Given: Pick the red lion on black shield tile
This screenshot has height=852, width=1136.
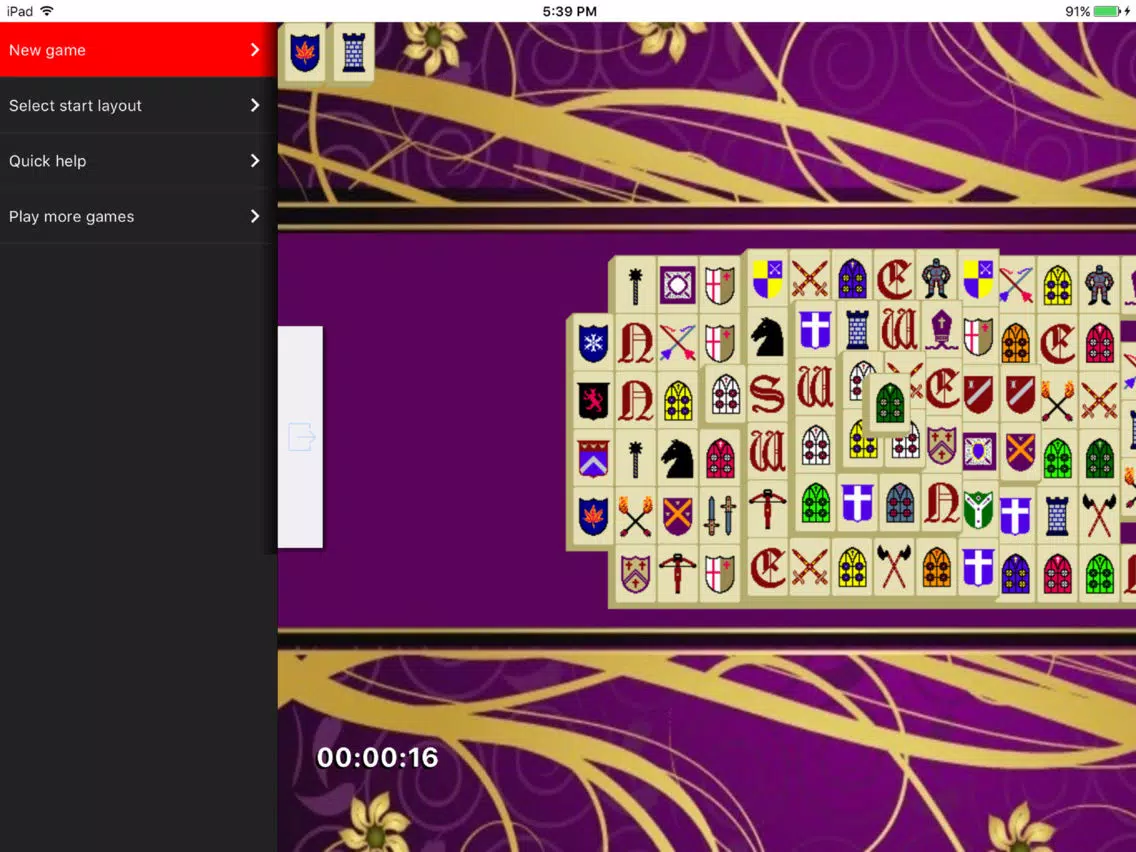Looking at the screenshot, I should pos(593,400).
